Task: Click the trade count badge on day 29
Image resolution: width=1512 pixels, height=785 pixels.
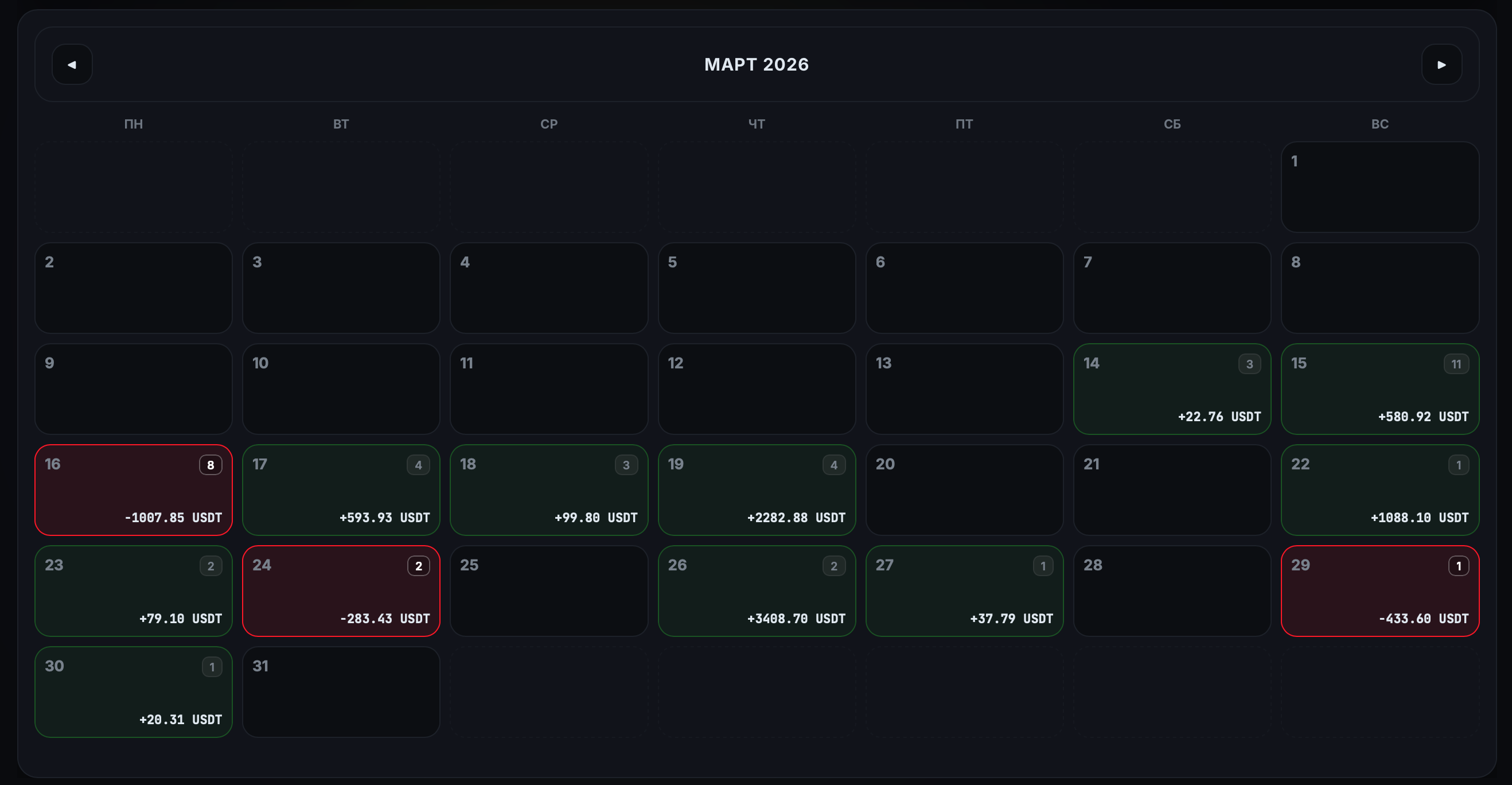Action: [1458, 566]
